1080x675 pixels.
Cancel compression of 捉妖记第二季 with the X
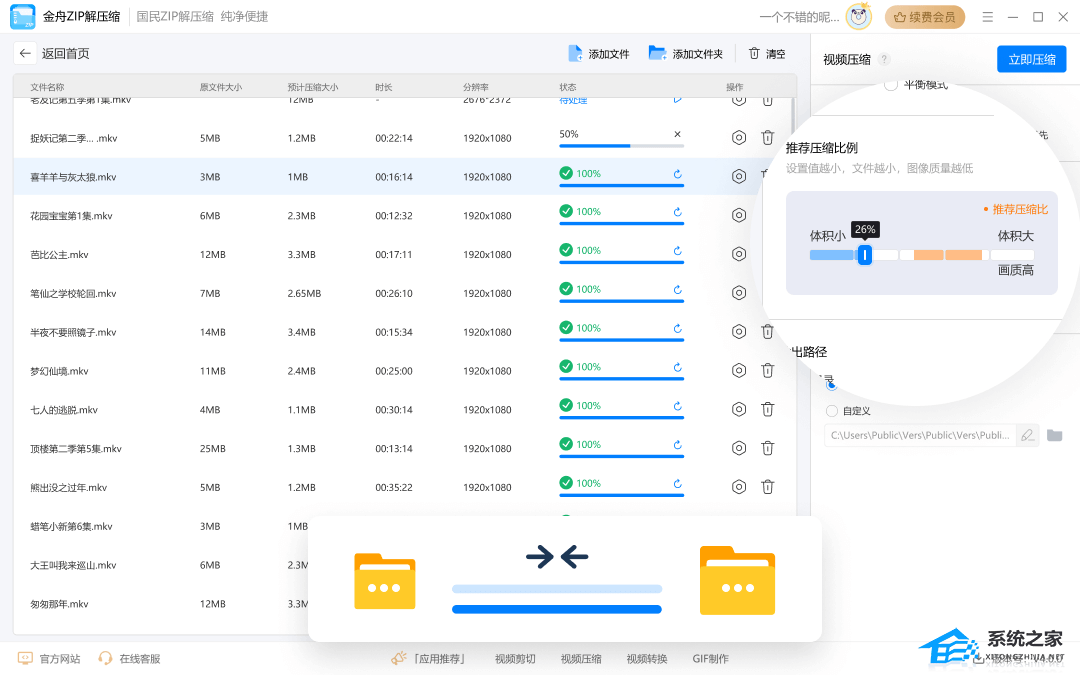pyautogui.click(x=677, y=134)
